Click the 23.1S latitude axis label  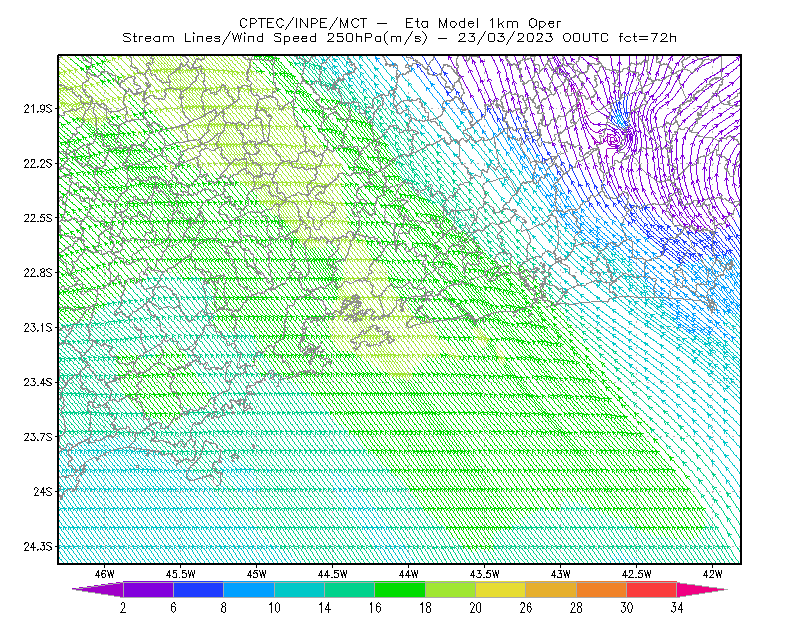(x=38, y=327)
